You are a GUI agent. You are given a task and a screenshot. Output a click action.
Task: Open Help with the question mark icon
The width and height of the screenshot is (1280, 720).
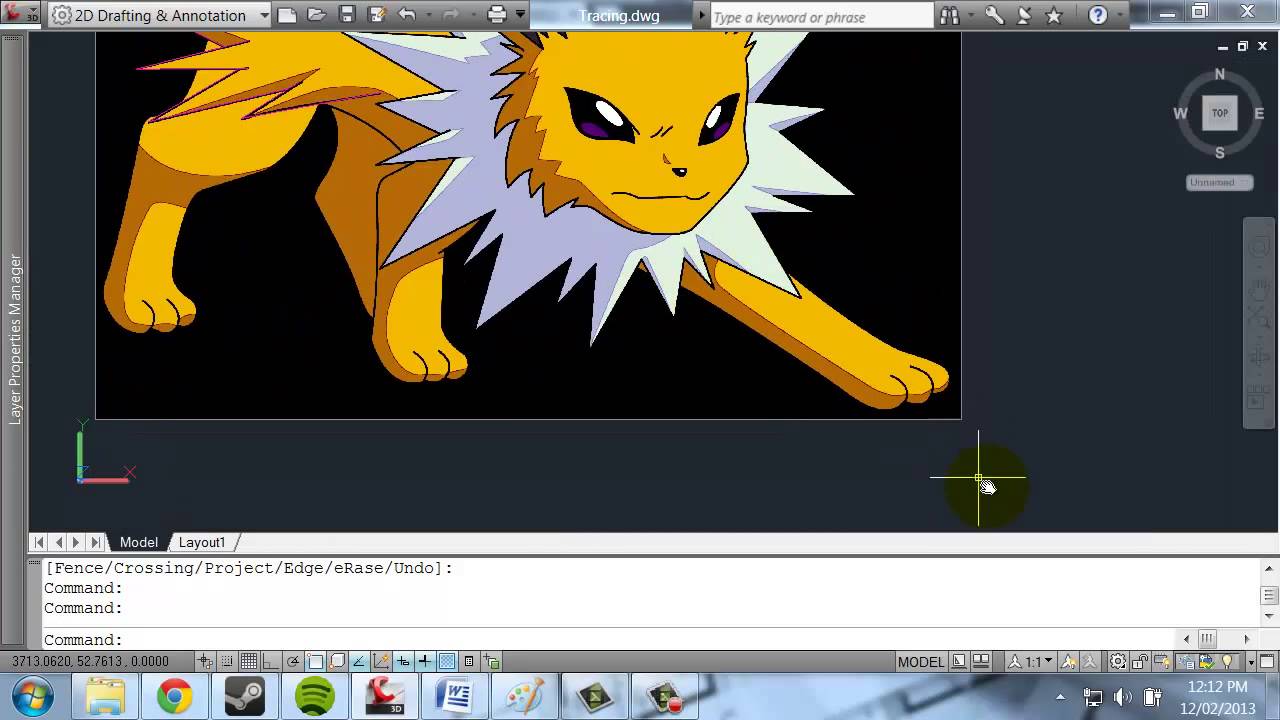1098,16
